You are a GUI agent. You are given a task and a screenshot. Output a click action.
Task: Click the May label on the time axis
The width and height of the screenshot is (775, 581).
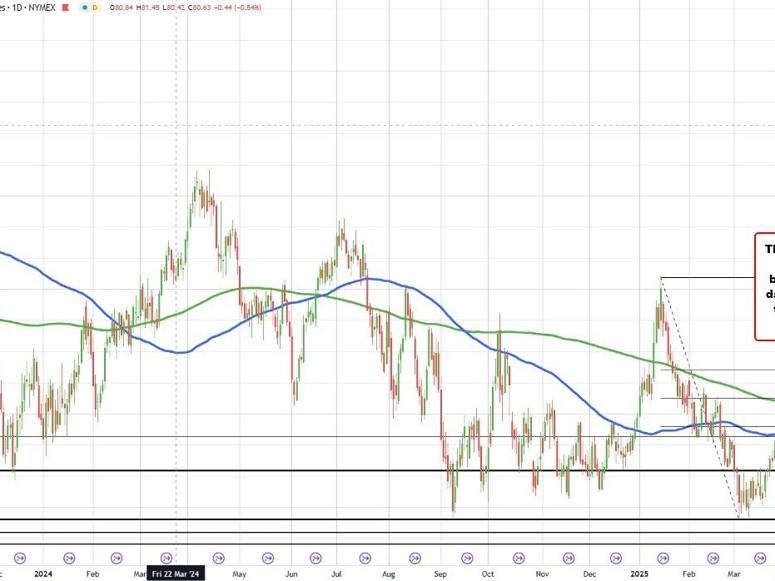(239, 574)
